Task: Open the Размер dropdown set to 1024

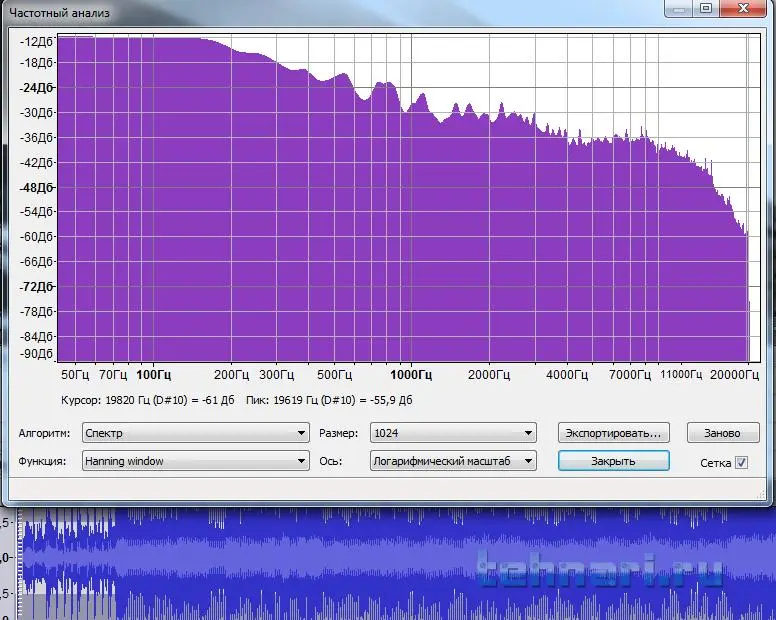Action: coord(452,433)
